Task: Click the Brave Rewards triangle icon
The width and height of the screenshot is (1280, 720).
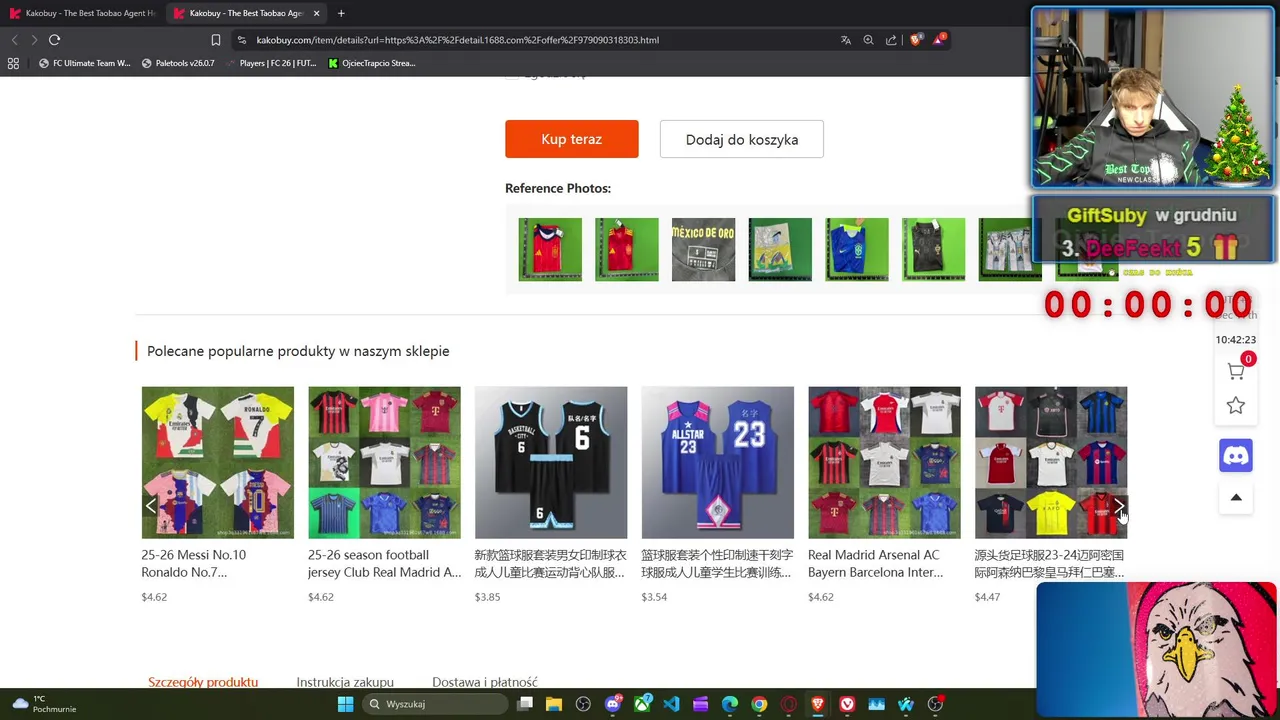Action: (x=938, y=40)
